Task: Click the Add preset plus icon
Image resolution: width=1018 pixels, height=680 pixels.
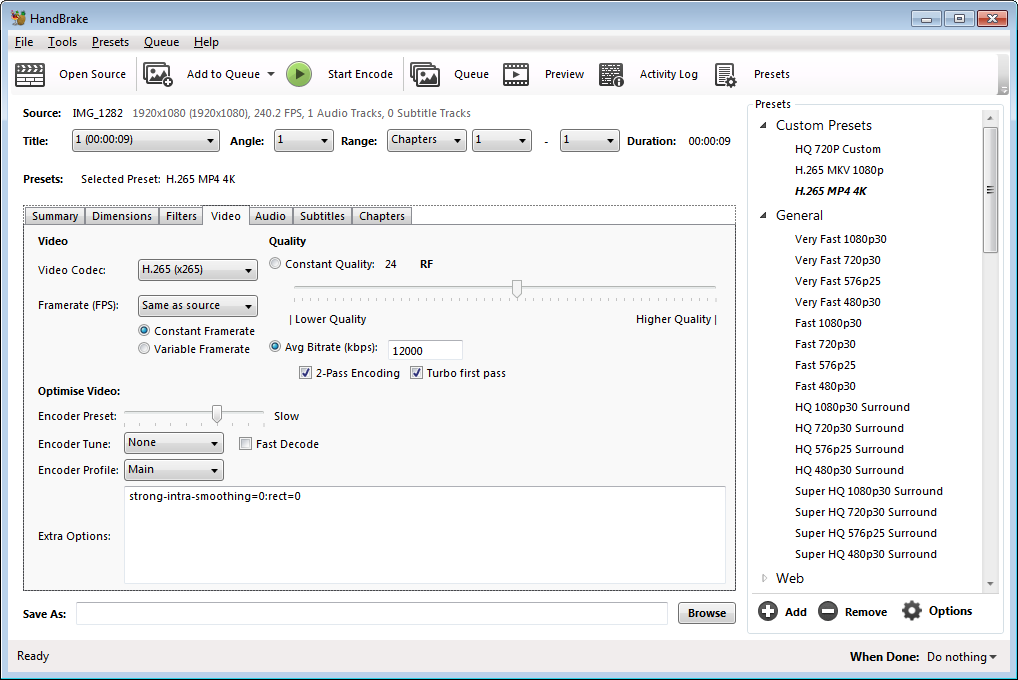Action: (768, 611)
